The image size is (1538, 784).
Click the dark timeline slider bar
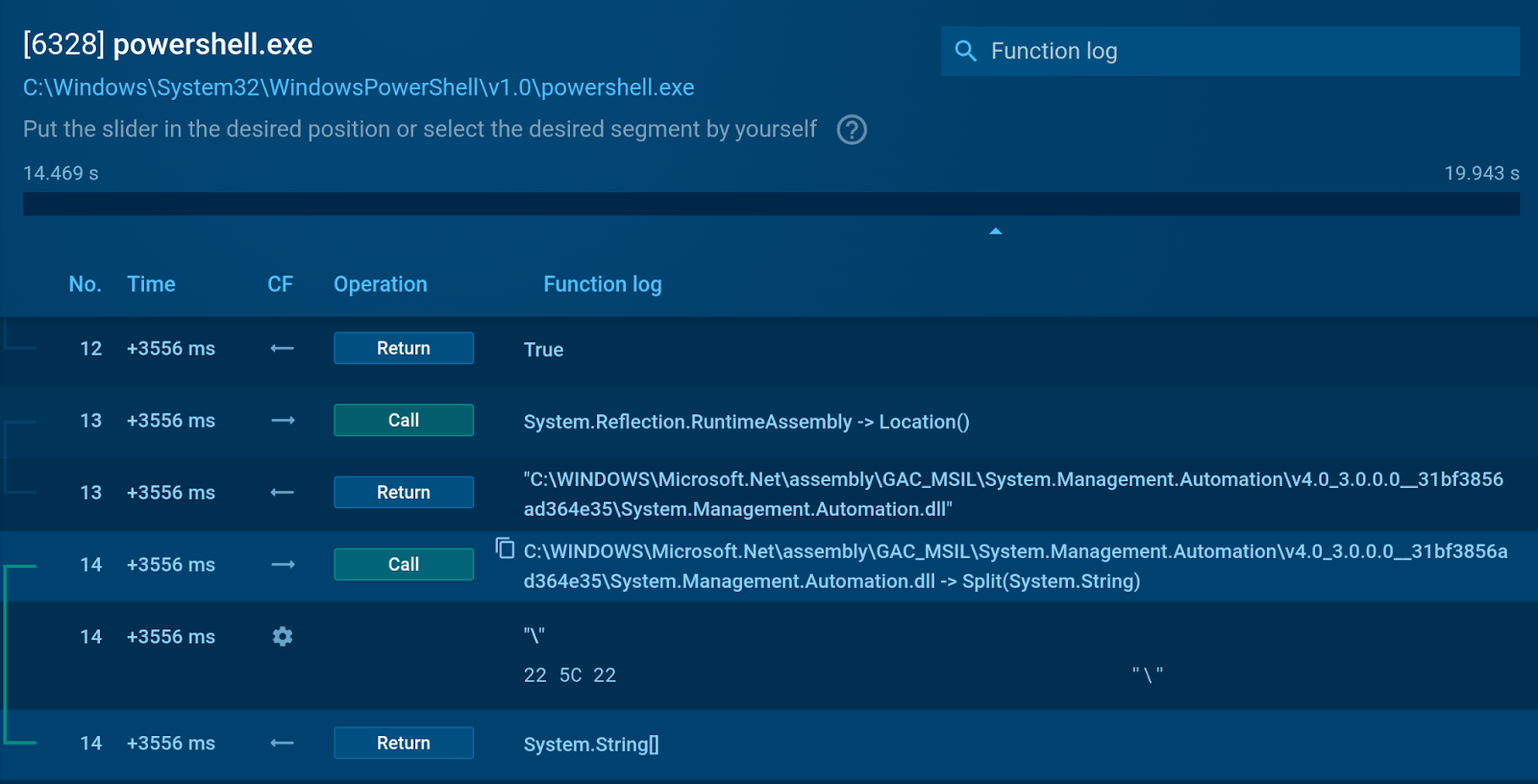(x=771, y=204)
